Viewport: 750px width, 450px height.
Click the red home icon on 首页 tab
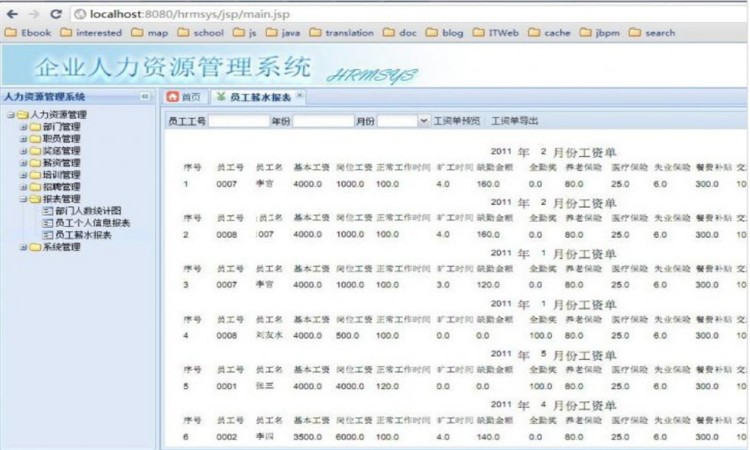tap(173, 97)
